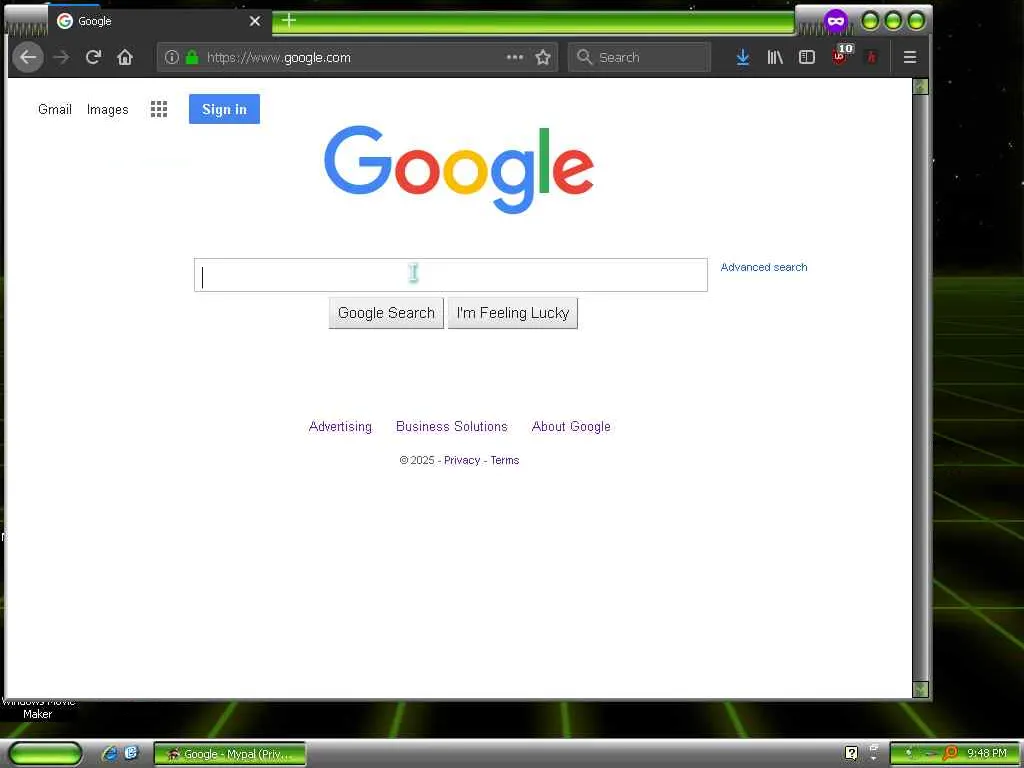Open the Privacy footer link
Image resolution: width=1024 pixels, height=768 pixels.
[x=462, y=460]
